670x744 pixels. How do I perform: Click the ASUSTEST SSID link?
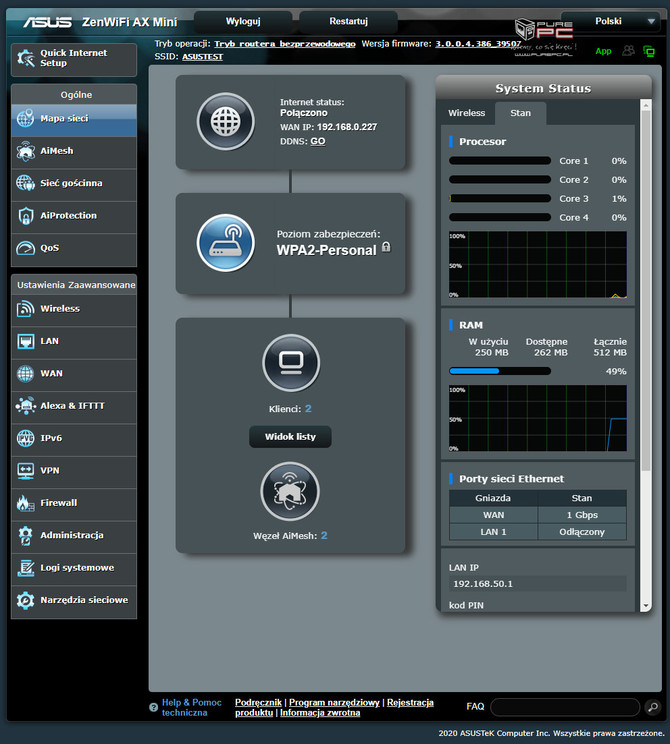(x=203, y=57)
